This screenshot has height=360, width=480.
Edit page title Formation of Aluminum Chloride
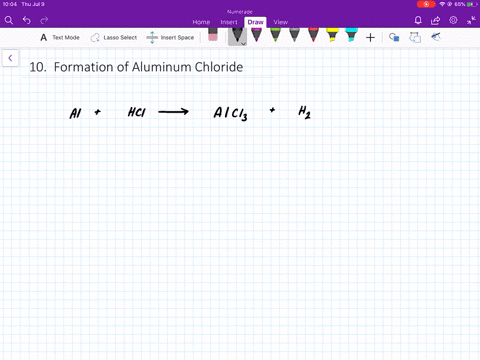(136, 67)
